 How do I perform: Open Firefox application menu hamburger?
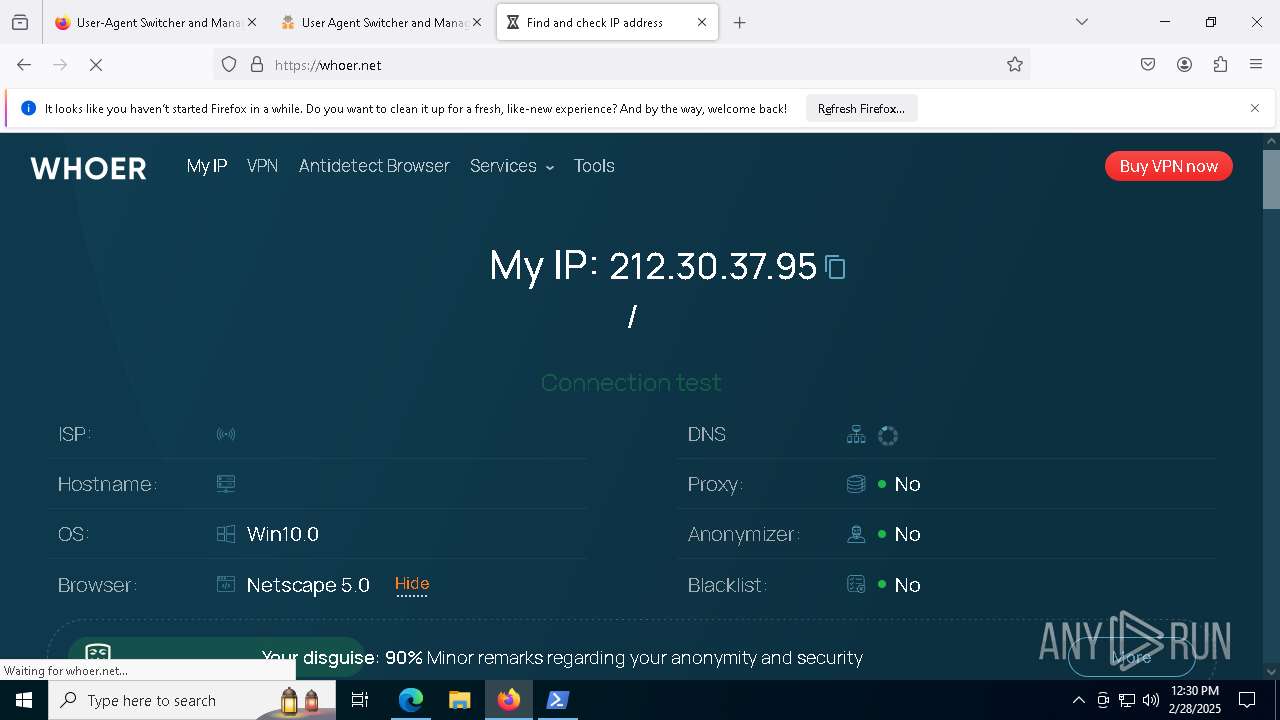click(x=1256, y=65)
